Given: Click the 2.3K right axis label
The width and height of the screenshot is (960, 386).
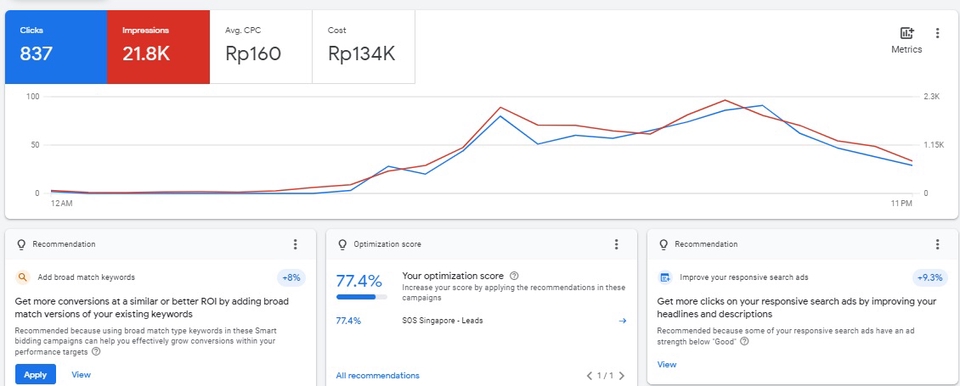Looking at the screenshot, I should (x=932, y=96).
